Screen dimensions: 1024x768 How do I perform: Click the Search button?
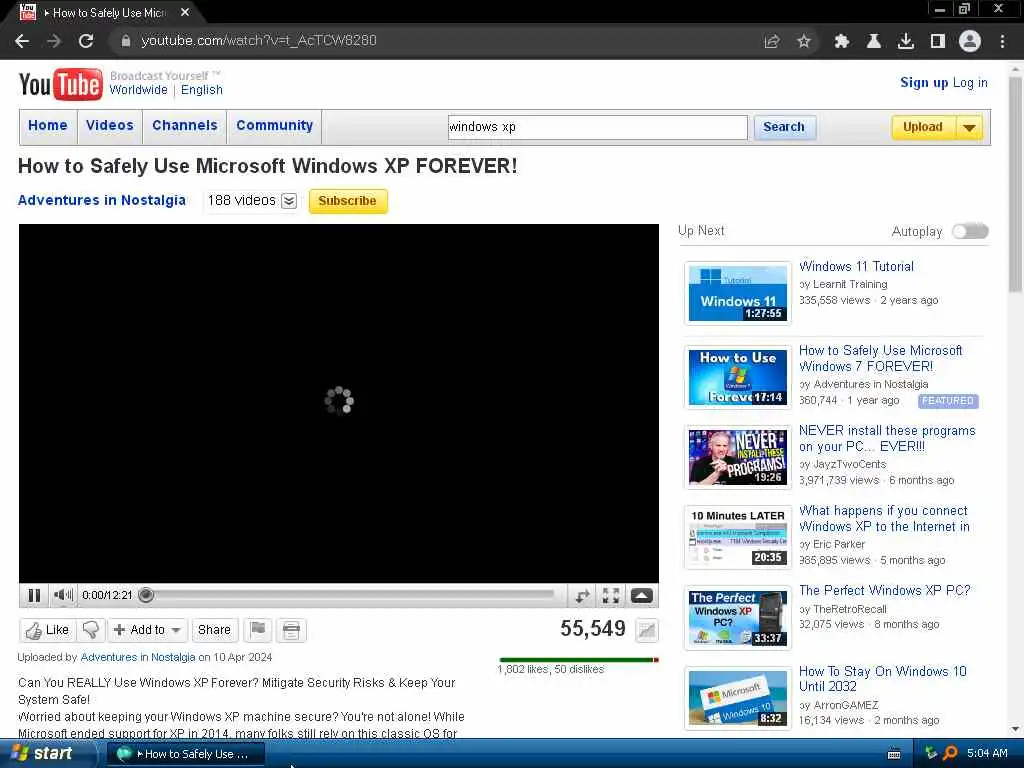(x=784, y=127)
